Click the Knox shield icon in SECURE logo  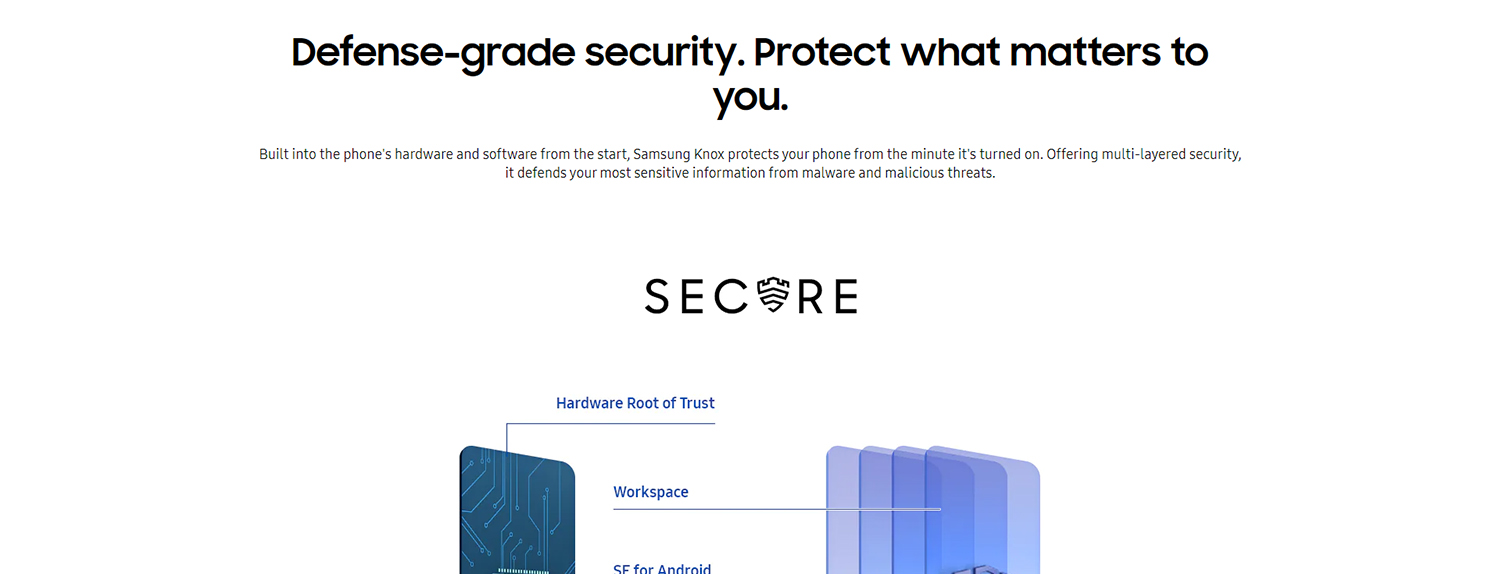coord(774,296)
